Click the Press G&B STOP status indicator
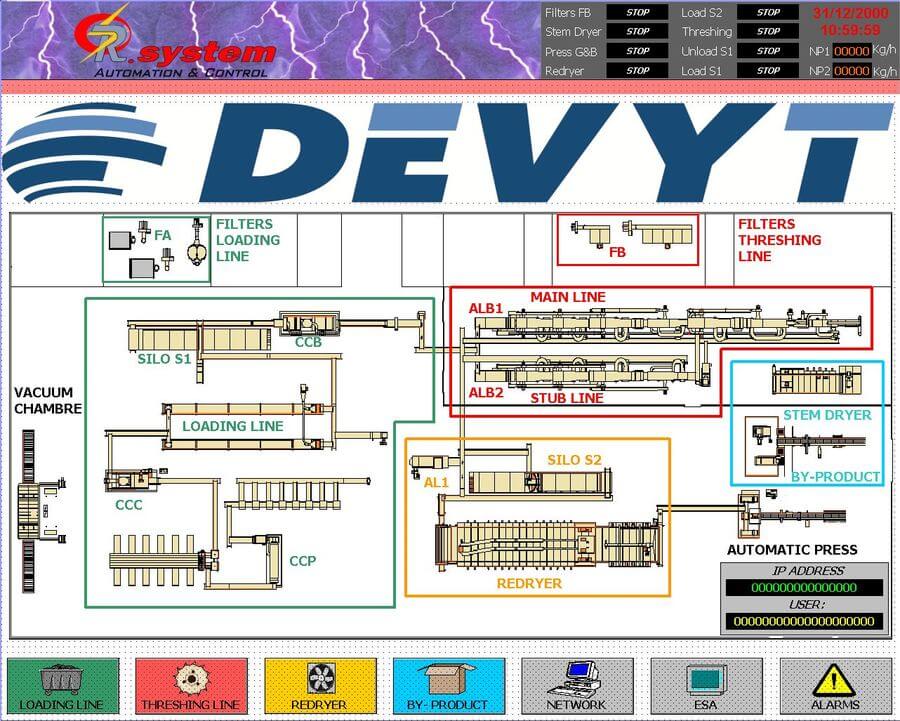Screen dimensions: 900x721 click(x=637, y=51)
